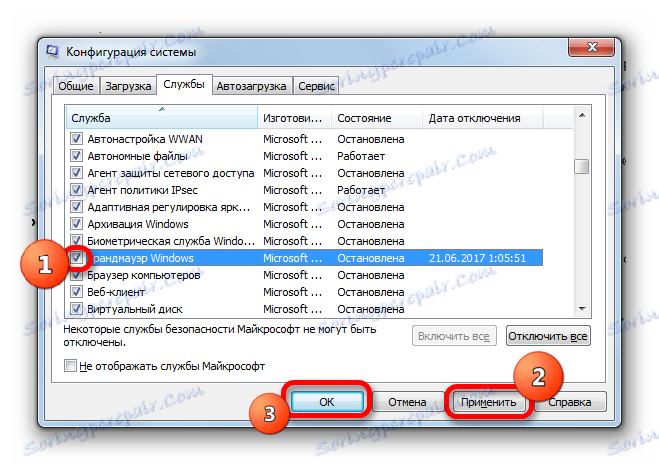Disable Агент защиты сетевого доступа checkbox

pyautogui.click(x=76, y=173)
